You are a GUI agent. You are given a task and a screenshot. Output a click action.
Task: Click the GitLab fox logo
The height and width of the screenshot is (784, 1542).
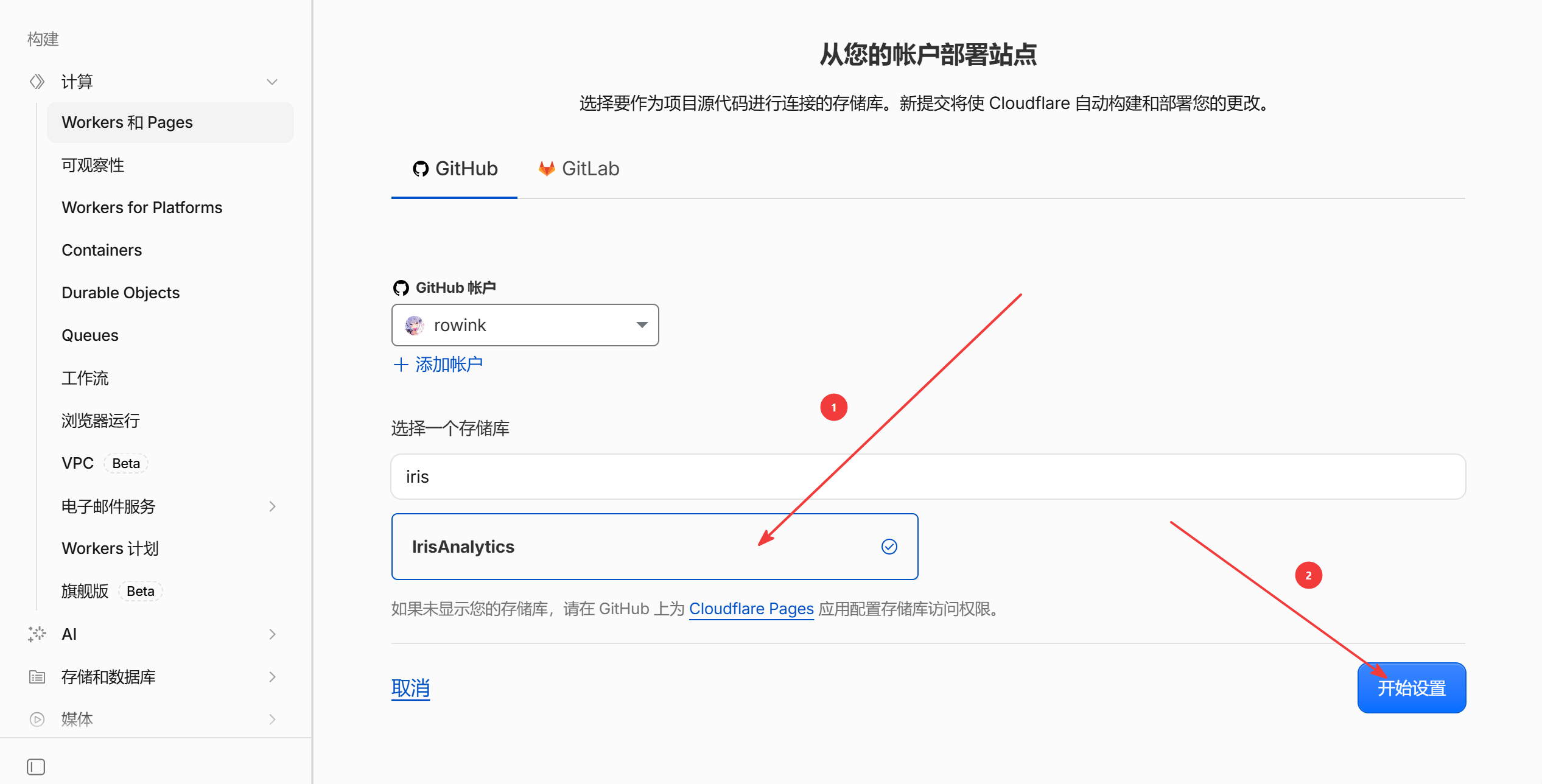(547, 169)
